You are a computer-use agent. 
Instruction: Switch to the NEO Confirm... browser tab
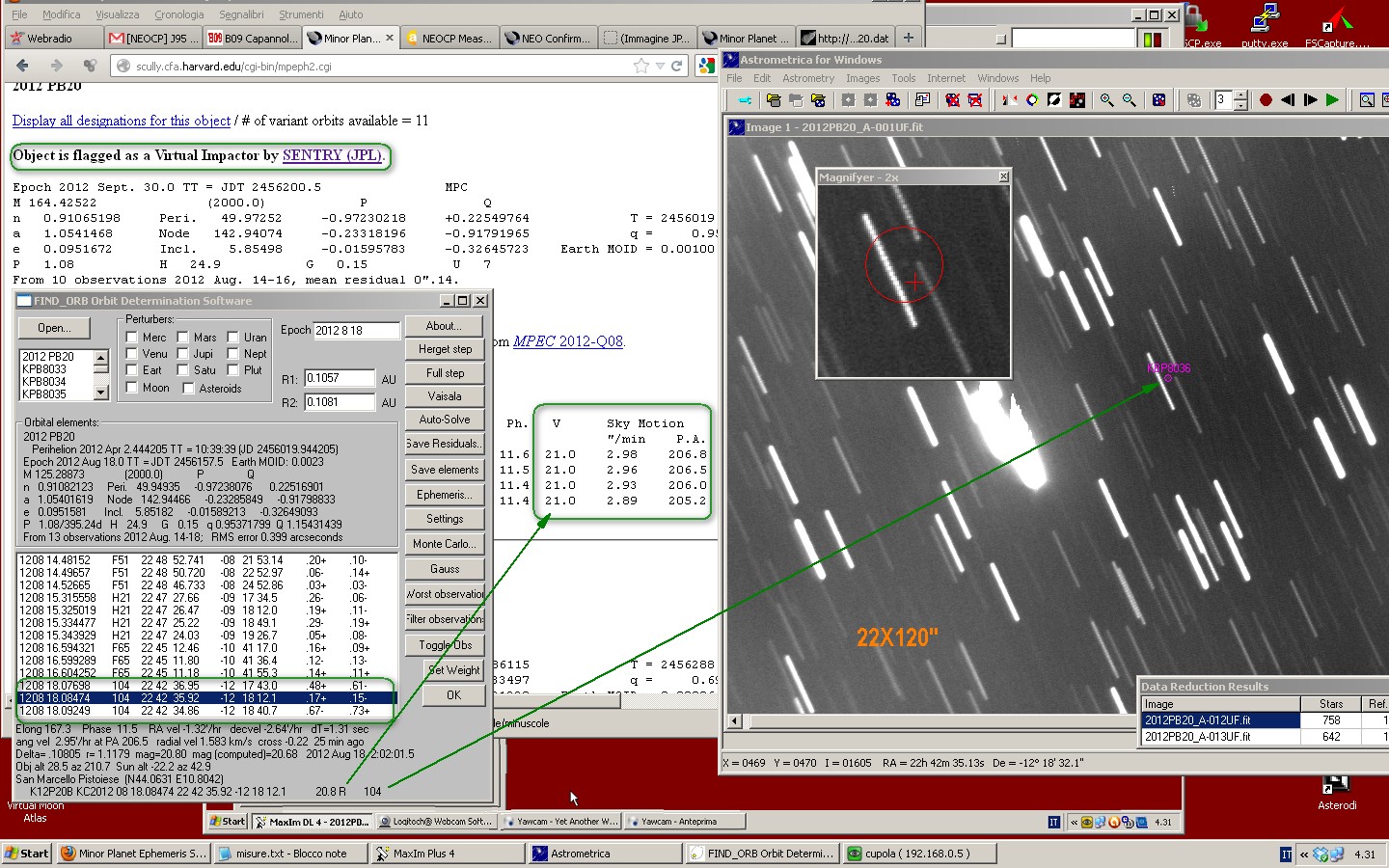tap(547, 38)
